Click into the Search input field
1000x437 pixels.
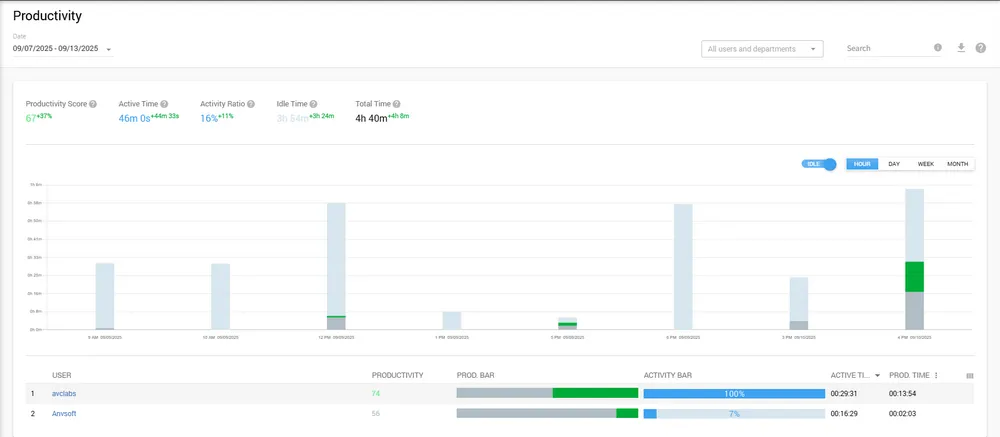pos(886,49)
